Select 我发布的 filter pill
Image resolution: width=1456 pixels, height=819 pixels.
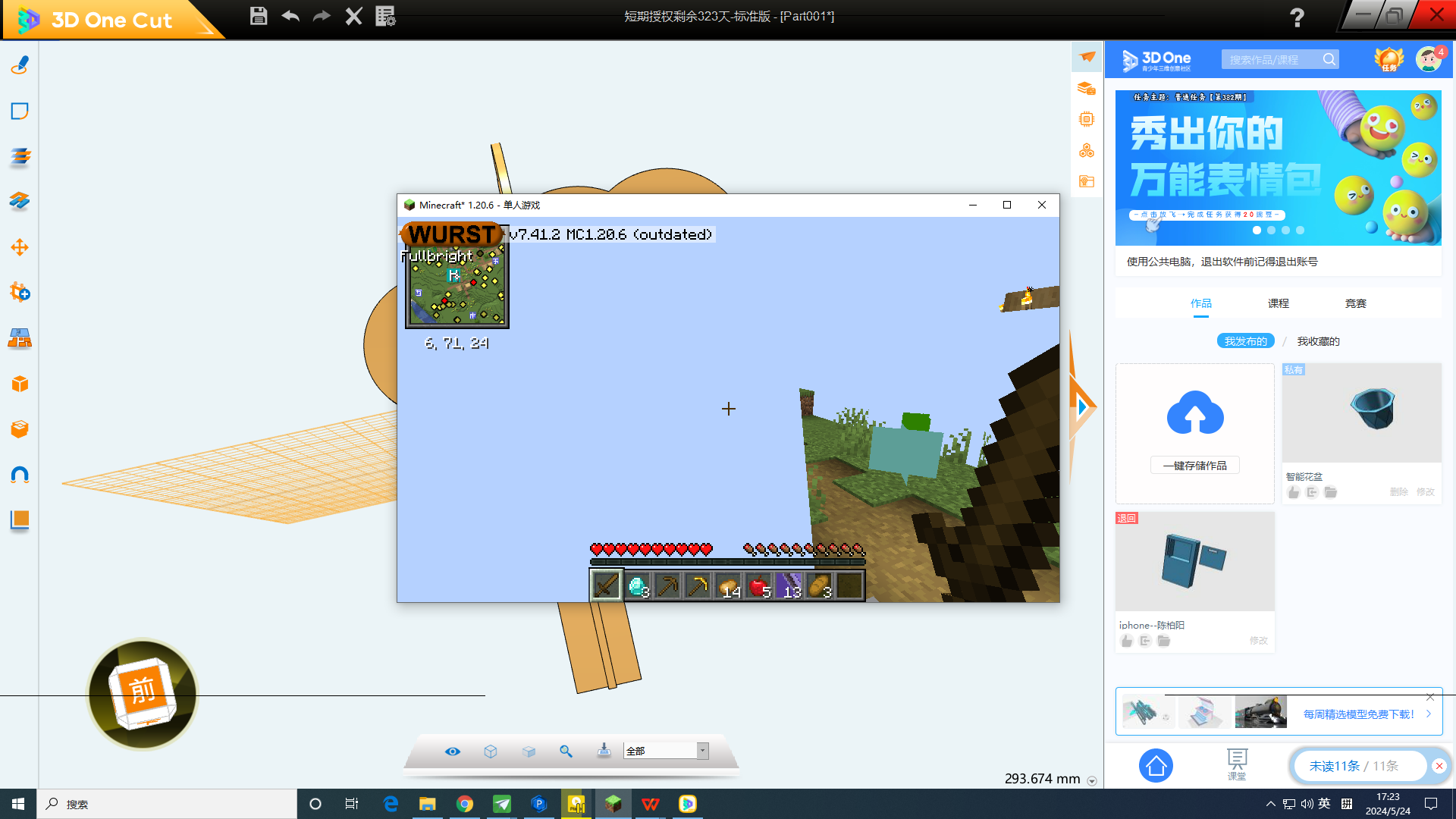point(1245,341)
